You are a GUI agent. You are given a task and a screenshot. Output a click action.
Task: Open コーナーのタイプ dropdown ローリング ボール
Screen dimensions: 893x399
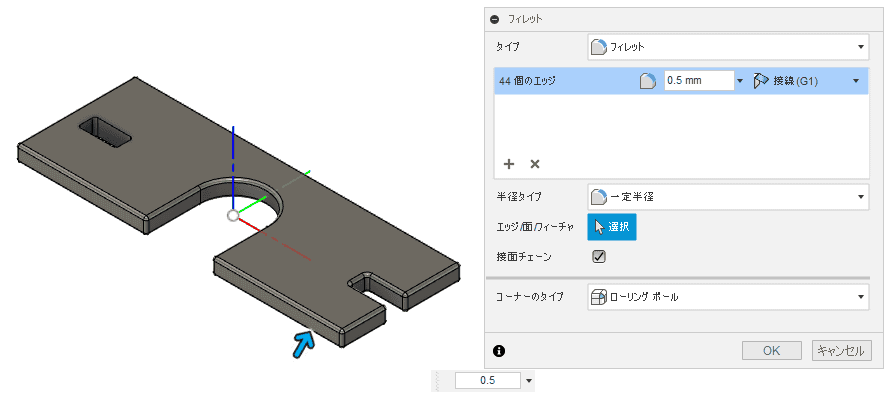click(728, 297)
